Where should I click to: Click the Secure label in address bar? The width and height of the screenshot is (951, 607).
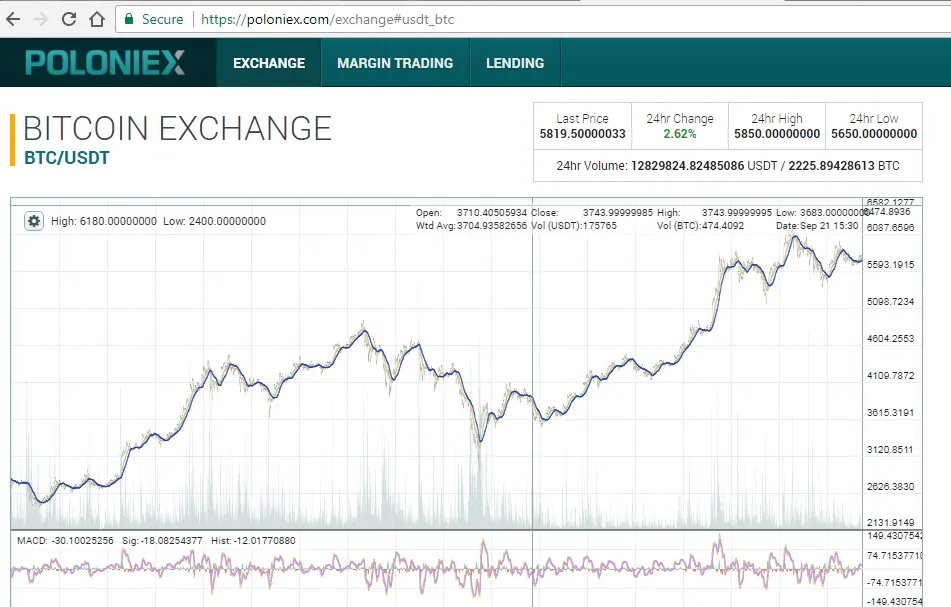tap(163, 19)
